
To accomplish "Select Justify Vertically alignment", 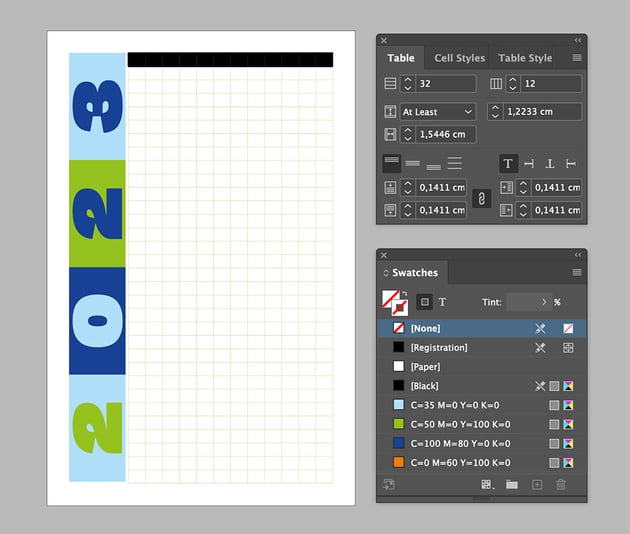I will (x=454, y=163).
